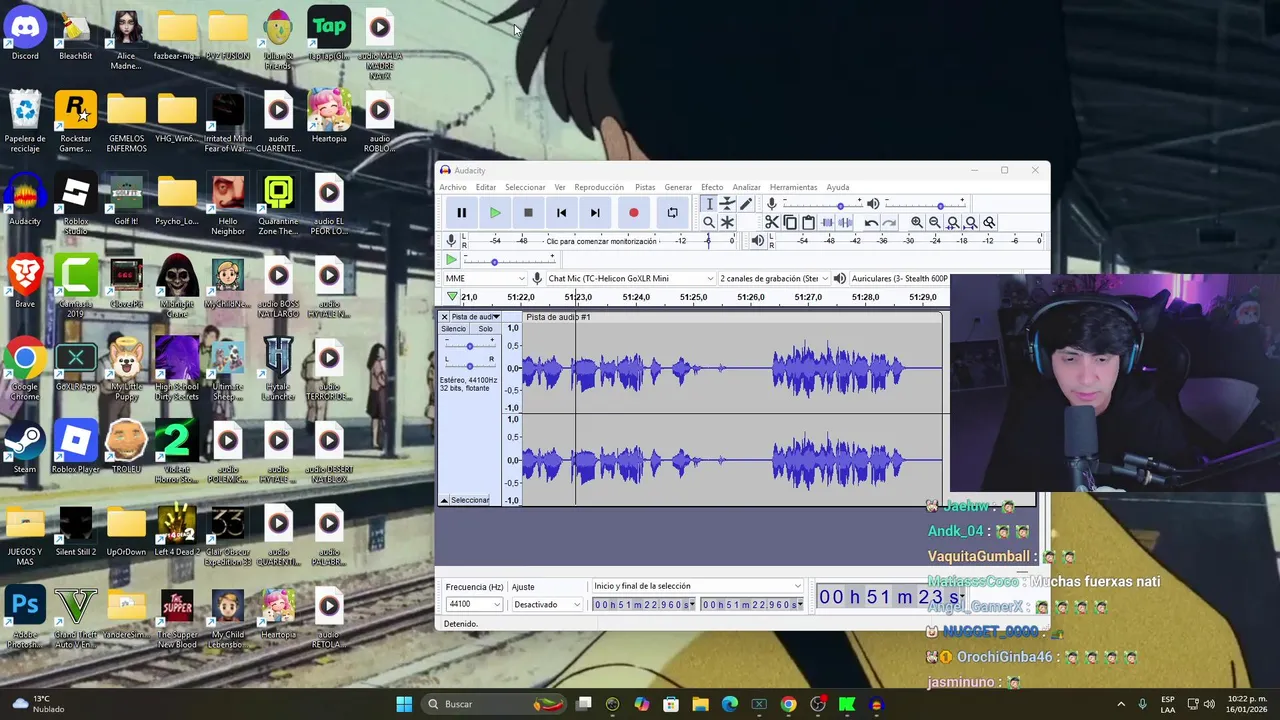
Task: Open the Seleccionar menu
Action: click(525, 187)
